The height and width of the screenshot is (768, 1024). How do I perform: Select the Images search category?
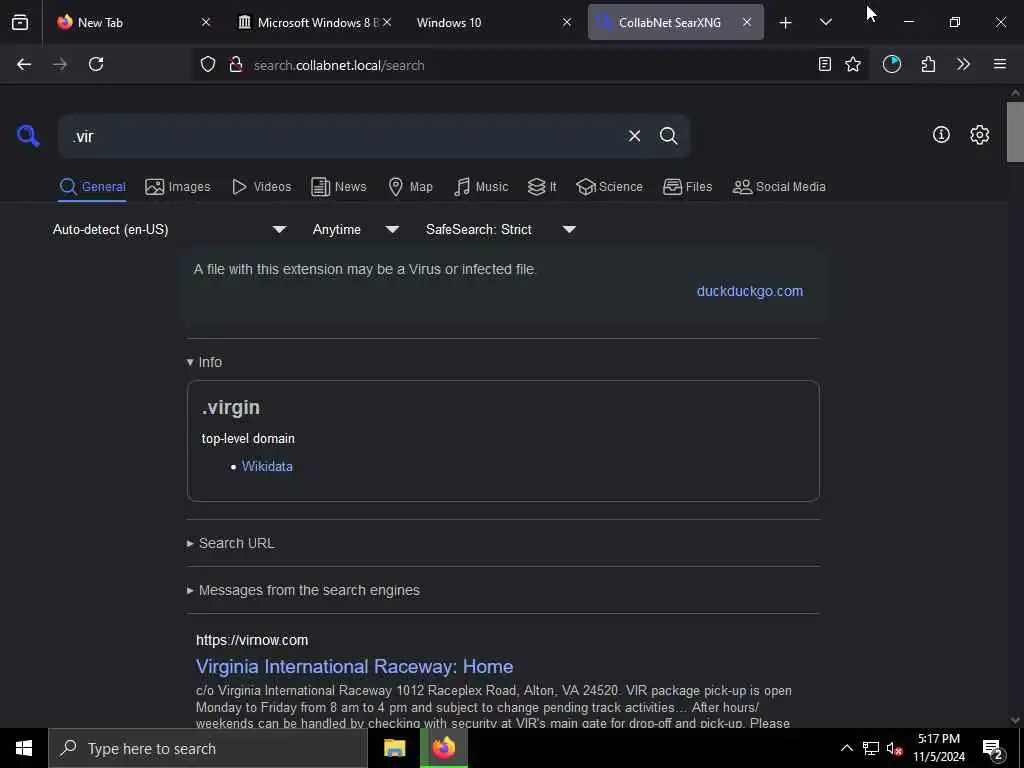(178, 187)
